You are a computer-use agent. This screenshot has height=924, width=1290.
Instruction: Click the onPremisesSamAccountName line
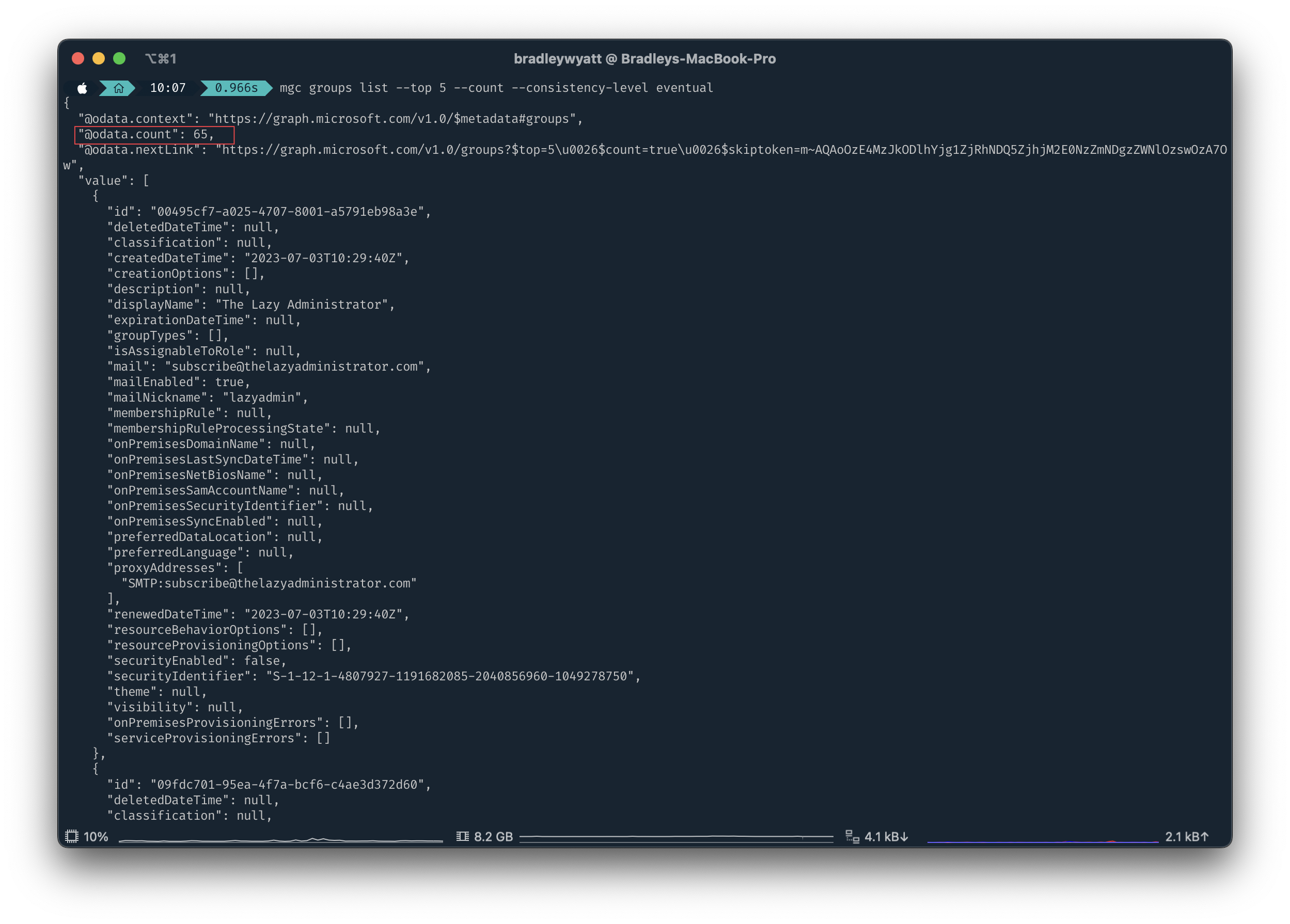(x=225, y=490)
